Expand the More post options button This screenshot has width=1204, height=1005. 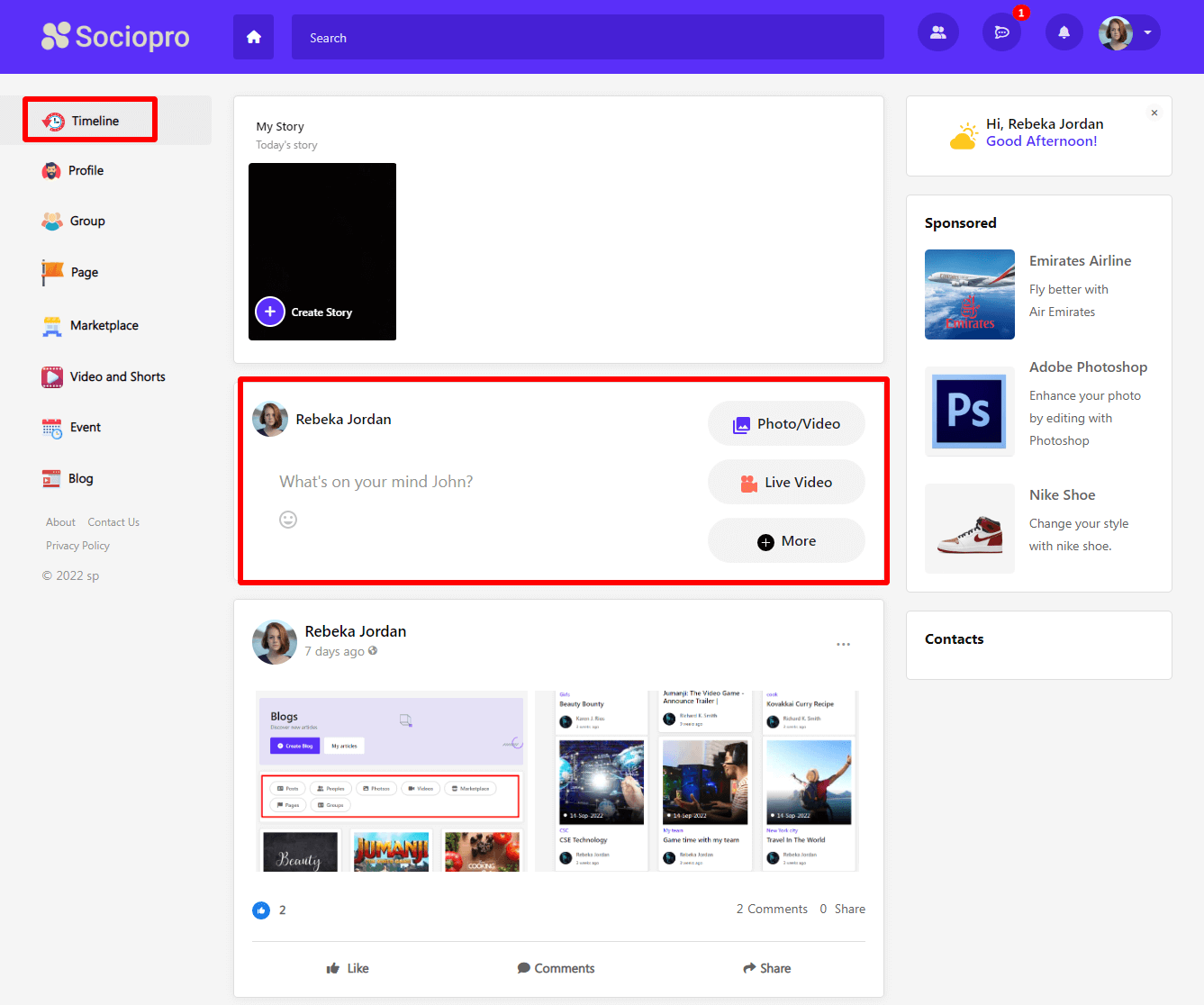click(786, 541)
